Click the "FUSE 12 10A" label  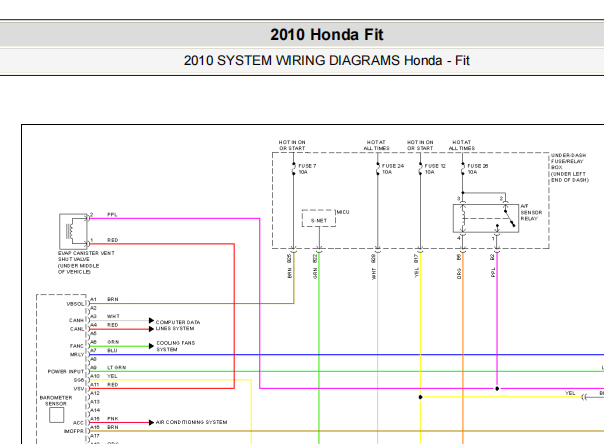click(x=435, y=169)
